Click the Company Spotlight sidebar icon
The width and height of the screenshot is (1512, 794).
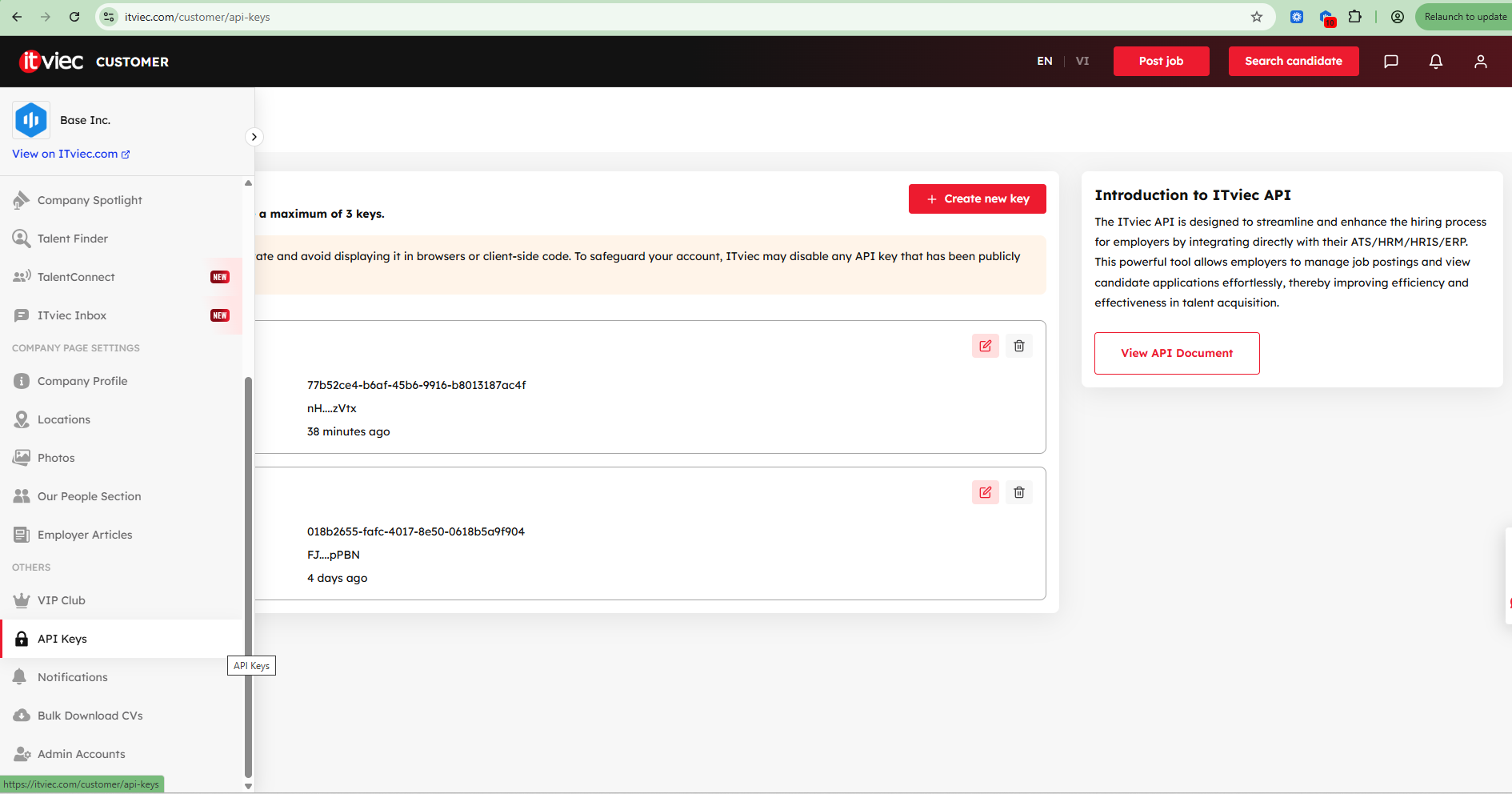[22, 200]
